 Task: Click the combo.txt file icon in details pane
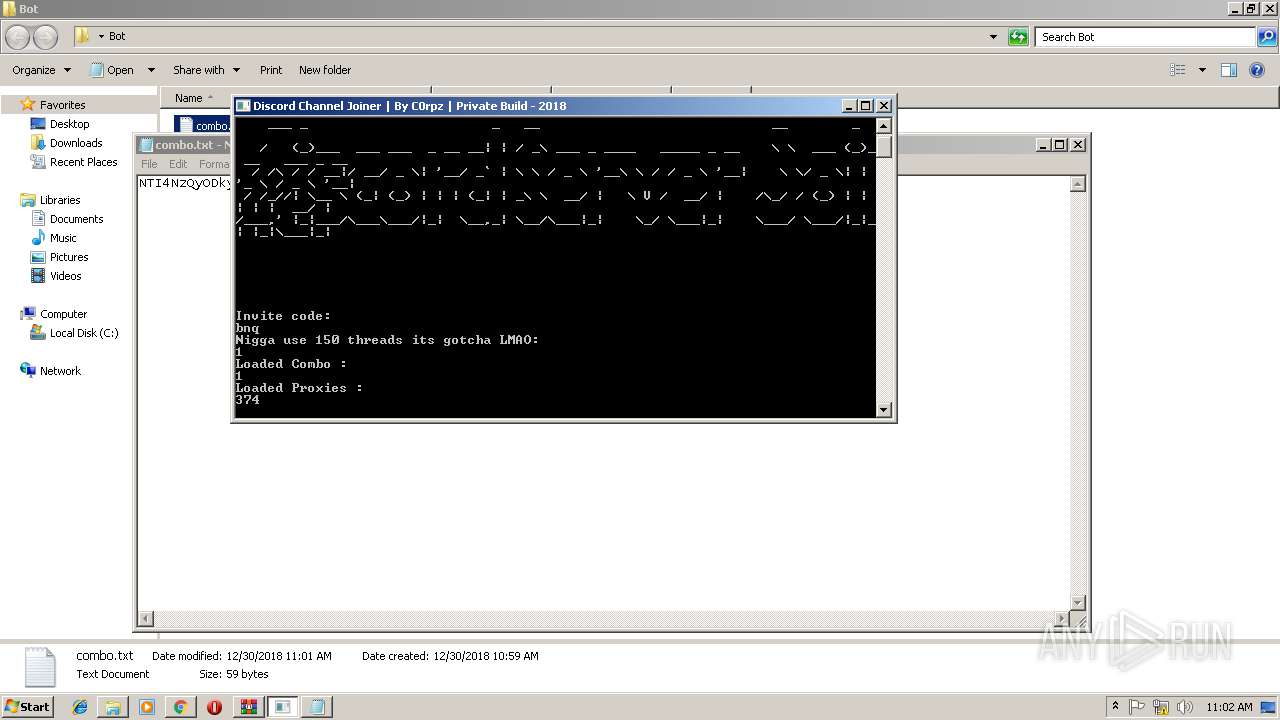(39, 666)
